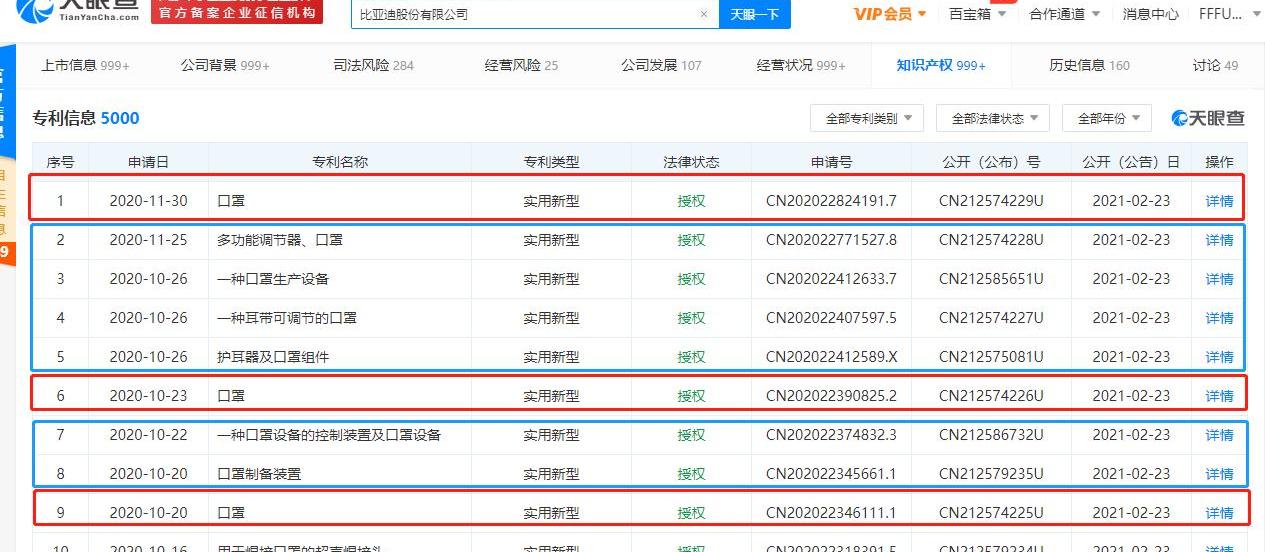
Task: Switch to the 上市信息 tab
Action: (x=85, y=65)
